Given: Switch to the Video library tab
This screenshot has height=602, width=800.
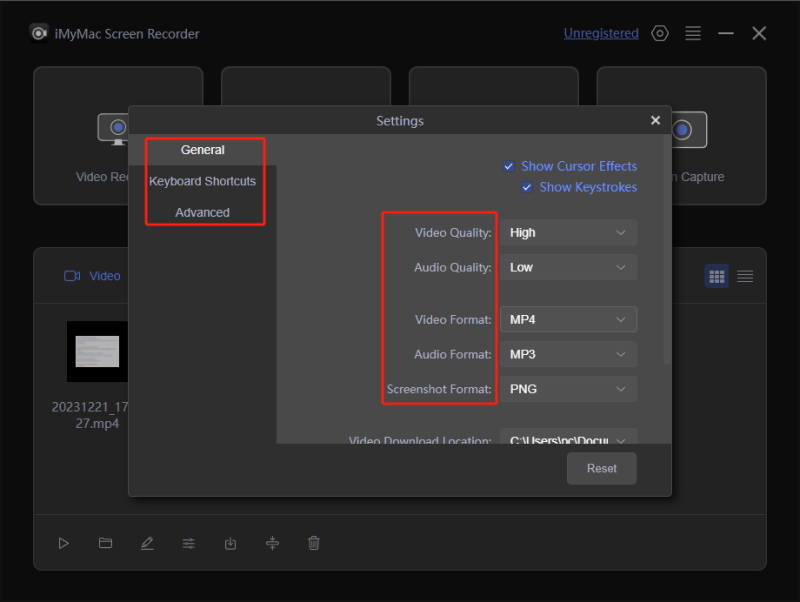Looking at the screenshot, I should point(92,276).
